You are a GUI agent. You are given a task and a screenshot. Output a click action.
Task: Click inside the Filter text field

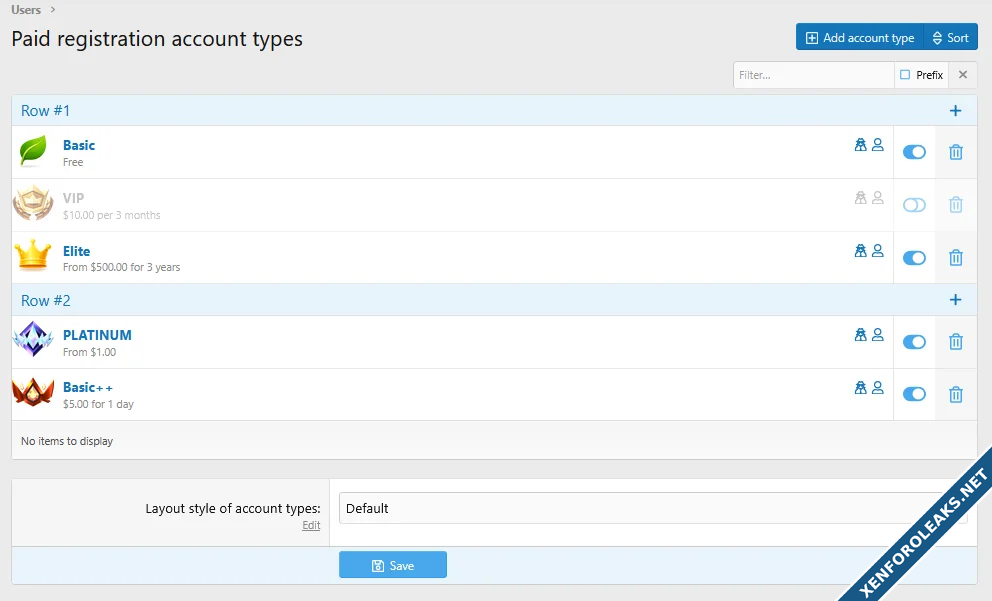pyautogui.click(x=813, y=75)
